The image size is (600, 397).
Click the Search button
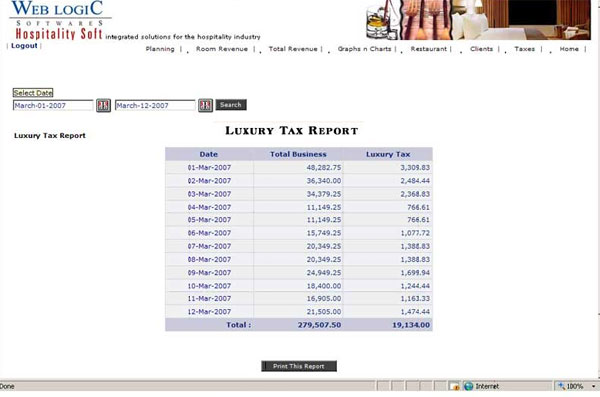231,105
